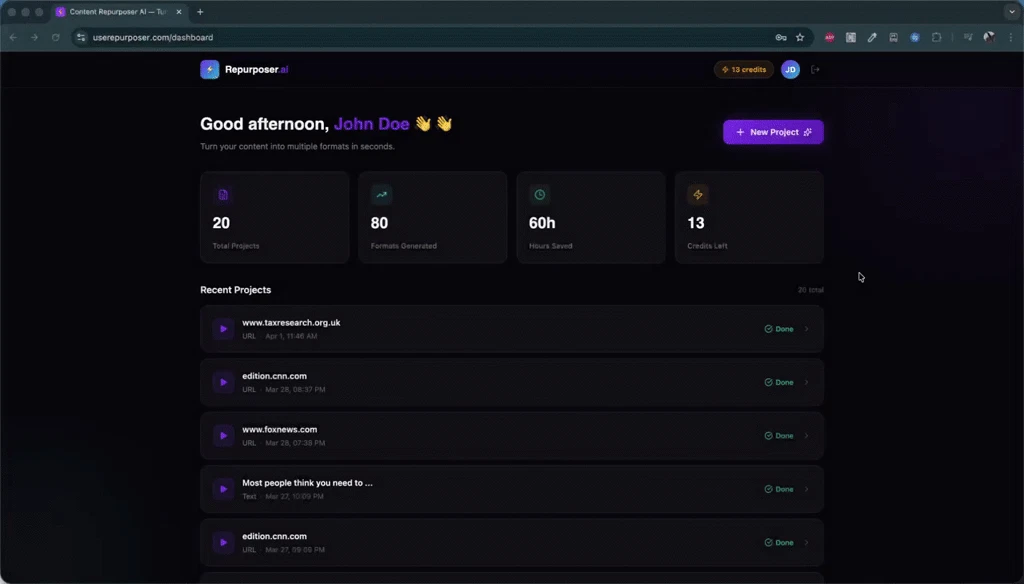Click the eyedropper pen extension icon
Viewport: 1024px width, 584px height.
[x=872, y=37]
